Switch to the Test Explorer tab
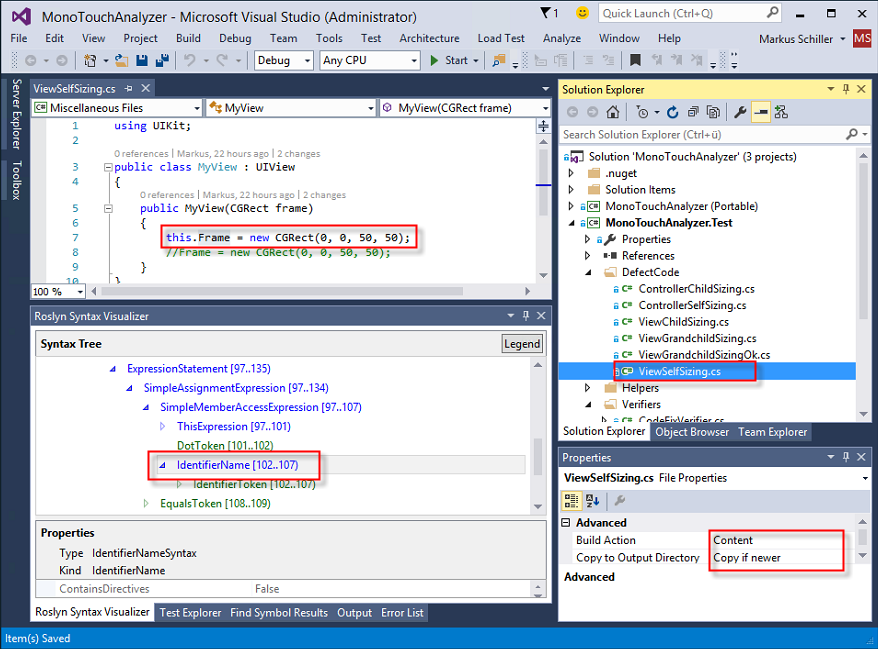Viewport: 878px width, 649px height. click(190, 613)
